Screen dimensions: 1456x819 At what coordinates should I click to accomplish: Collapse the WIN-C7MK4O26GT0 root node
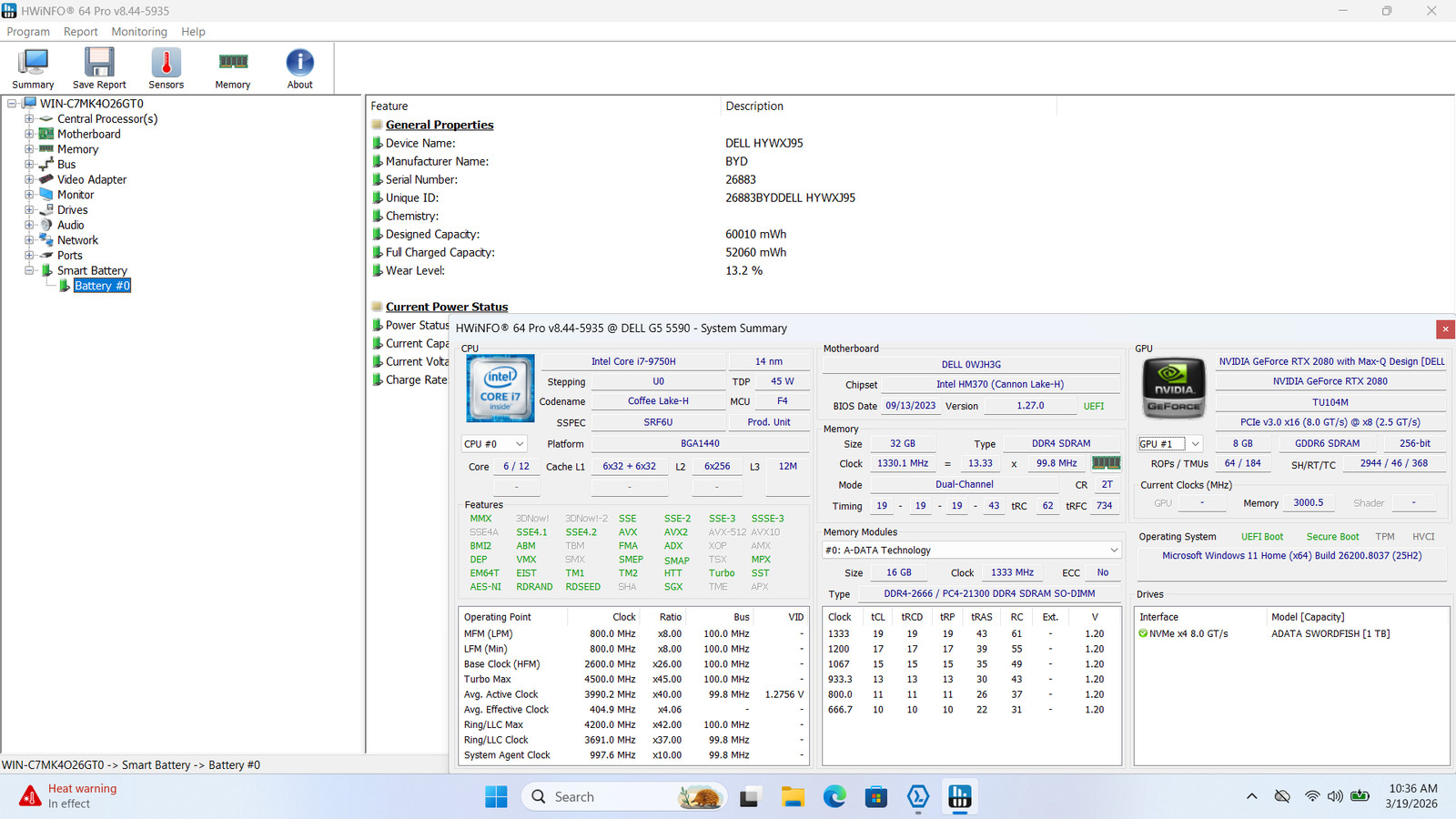coord(12,104)
